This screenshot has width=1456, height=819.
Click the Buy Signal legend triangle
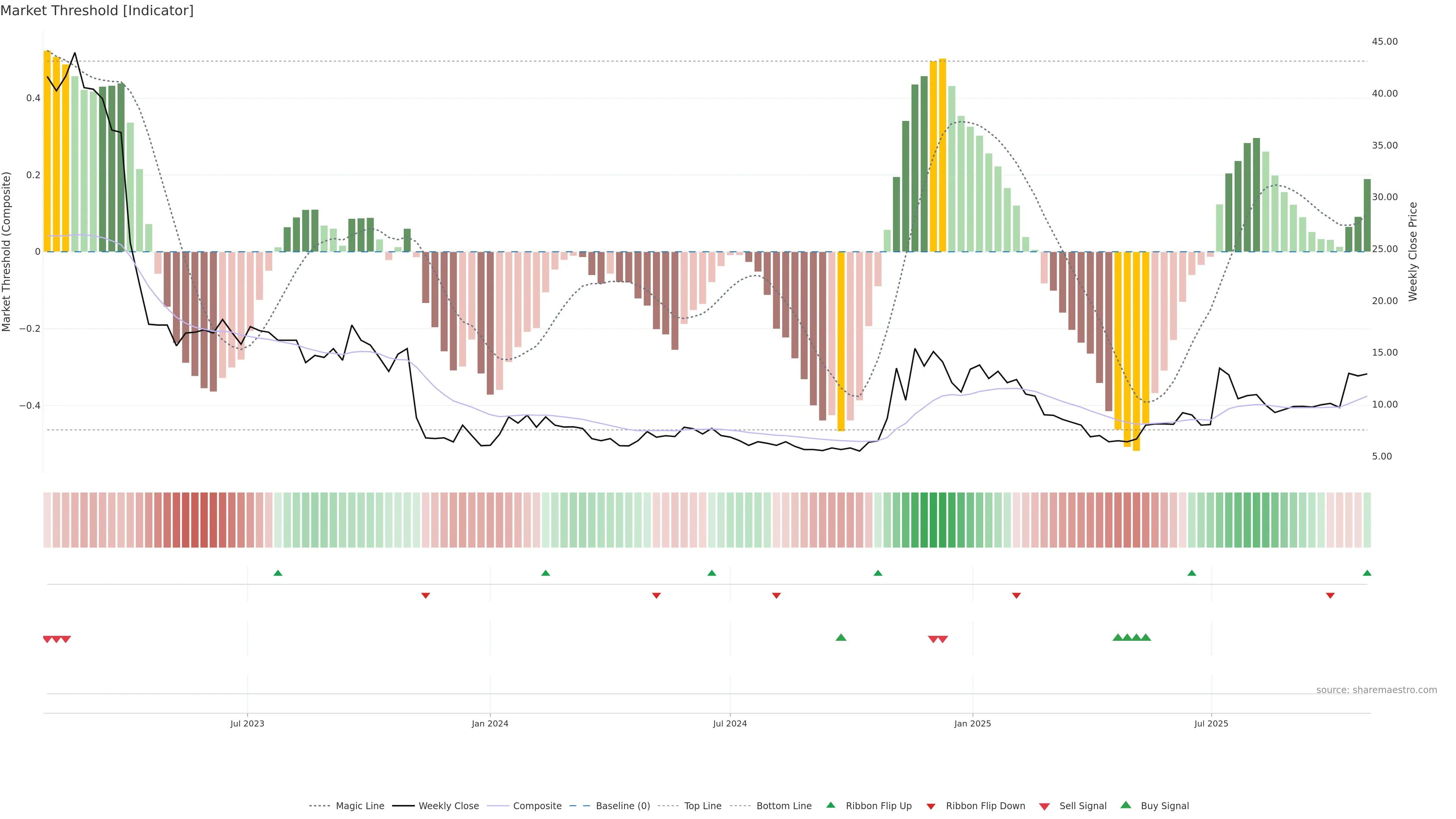point(1126,805)
